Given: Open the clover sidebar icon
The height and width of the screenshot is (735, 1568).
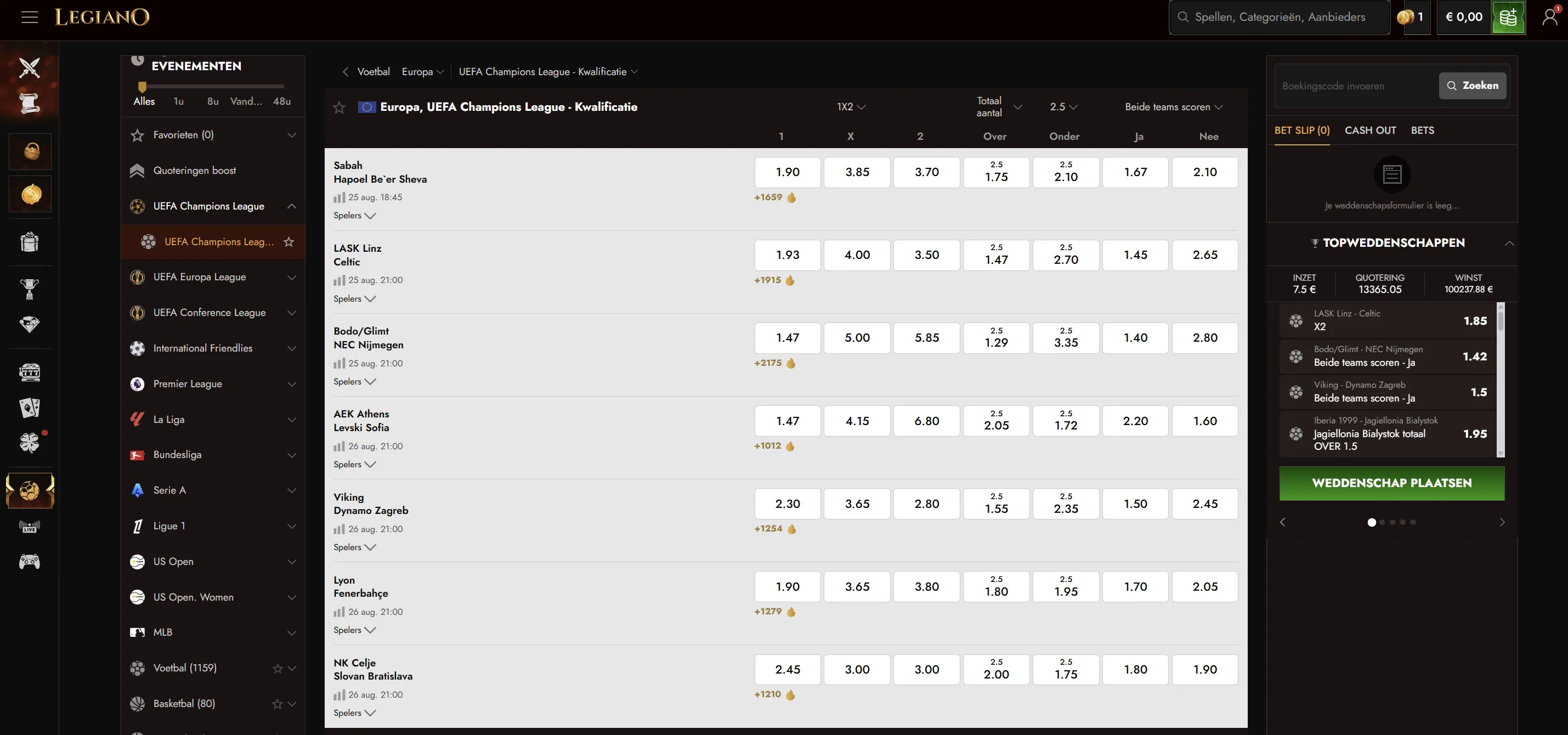Looking at the screenshot, I should pos(29,443).
